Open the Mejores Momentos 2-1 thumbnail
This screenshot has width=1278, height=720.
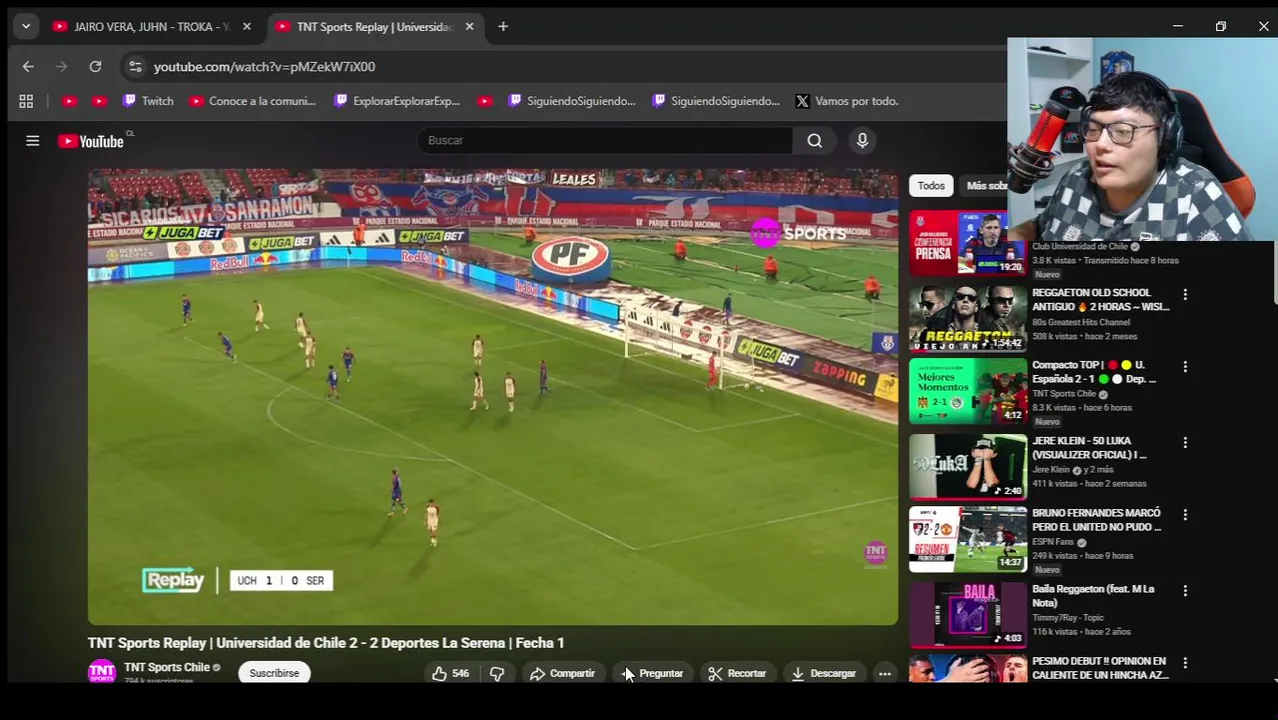[967, 391]
